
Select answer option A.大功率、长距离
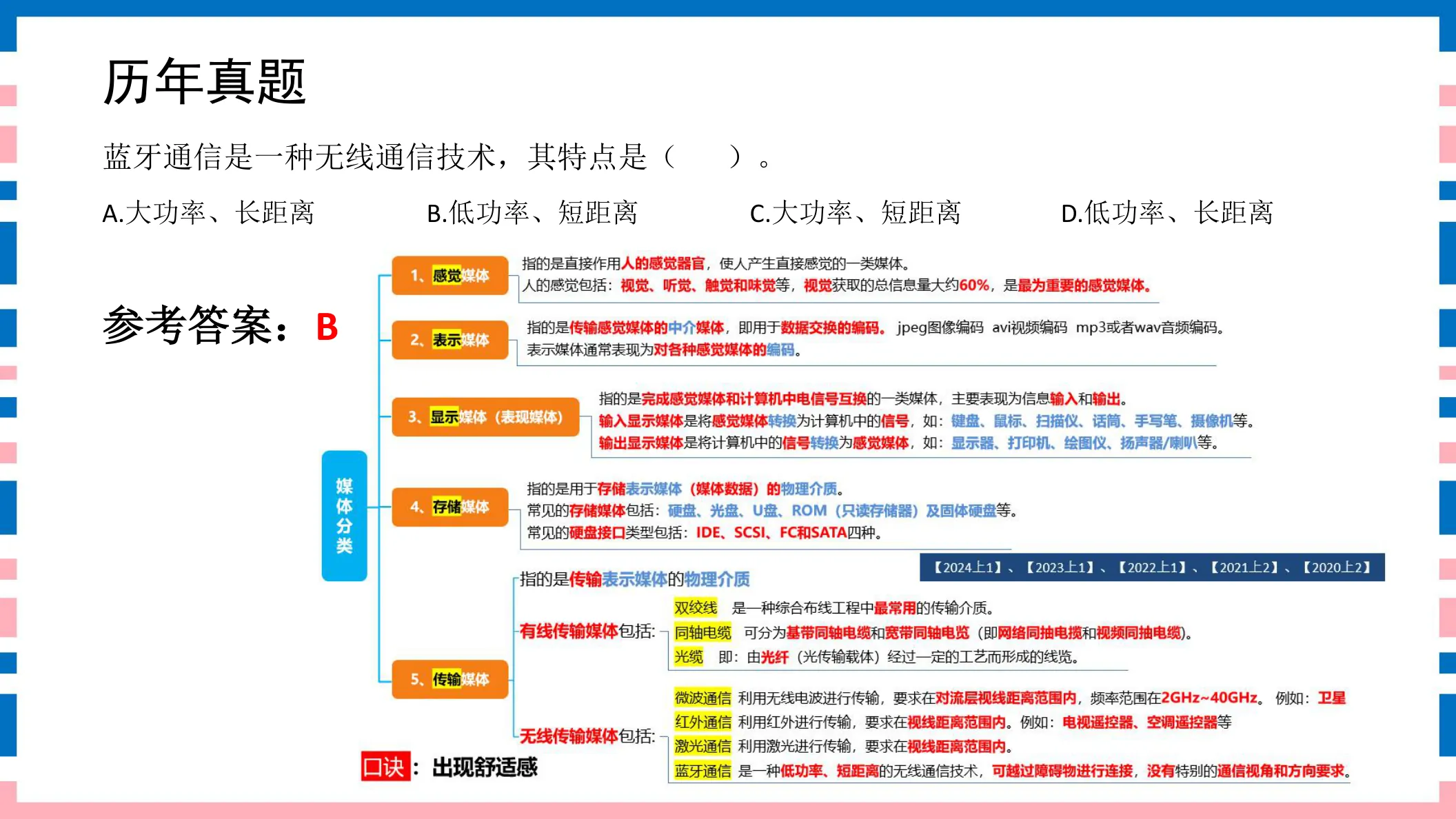pyautogui.click(x=208, y=212)
